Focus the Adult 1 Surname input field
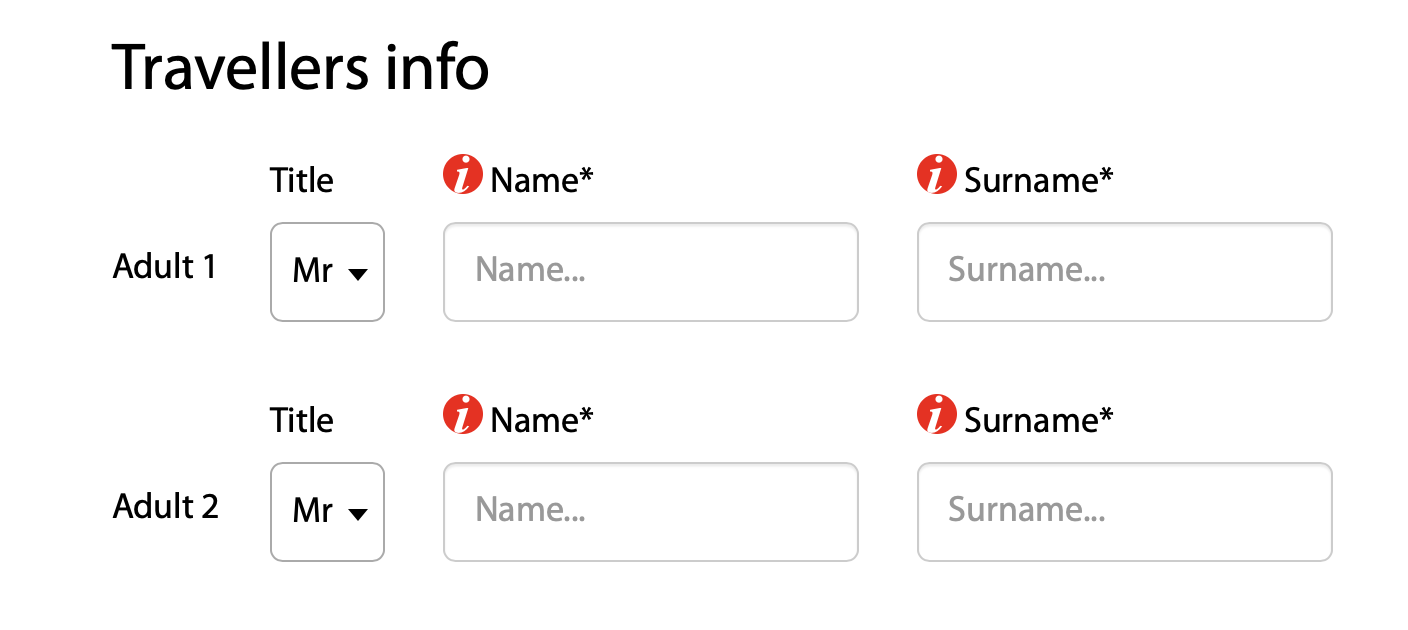Viewport: 1408px width, 630px height. pyautogui.click(x=1125, y=272)
